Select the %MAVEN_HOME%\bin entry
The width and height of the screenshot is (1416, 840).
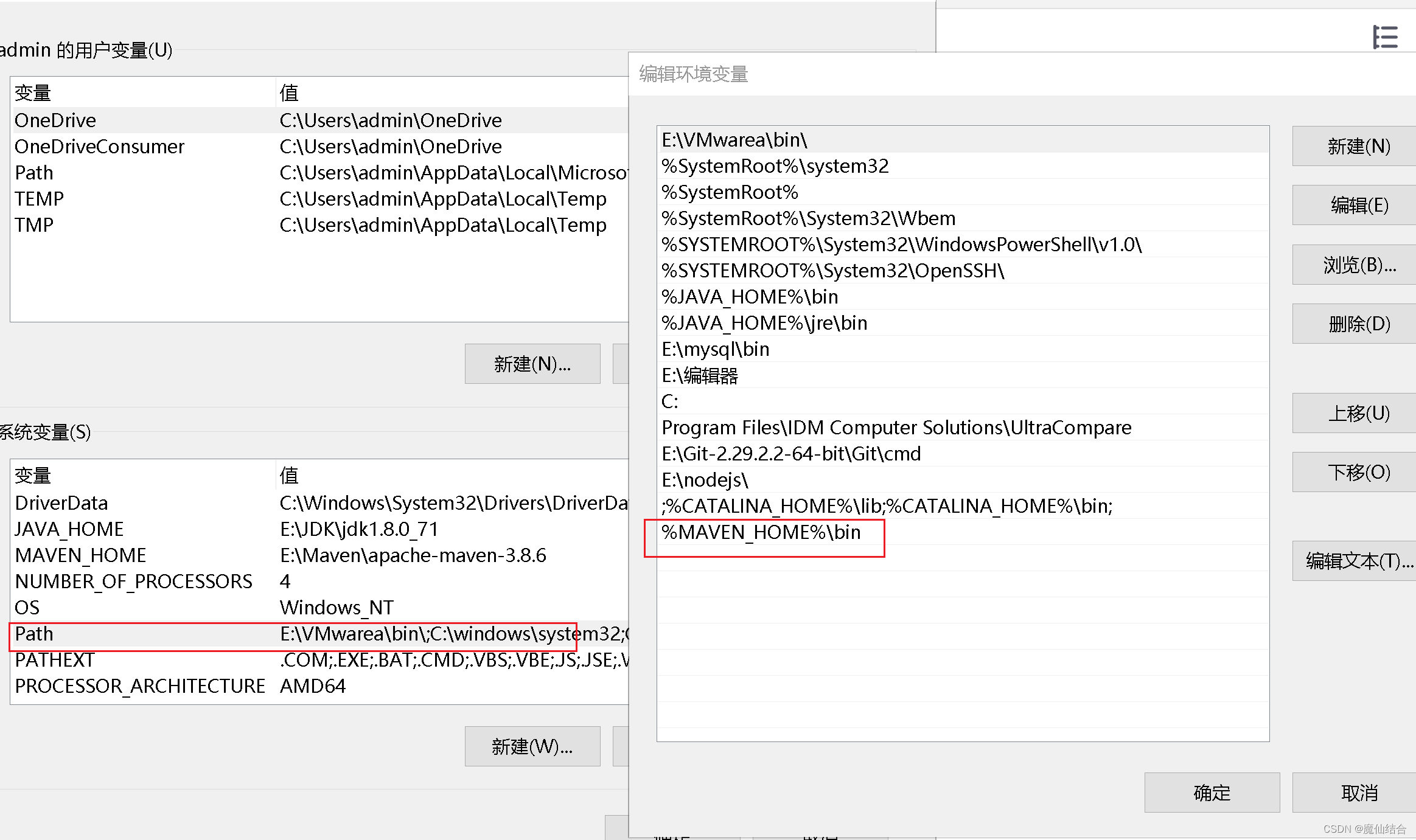[963, 532]
